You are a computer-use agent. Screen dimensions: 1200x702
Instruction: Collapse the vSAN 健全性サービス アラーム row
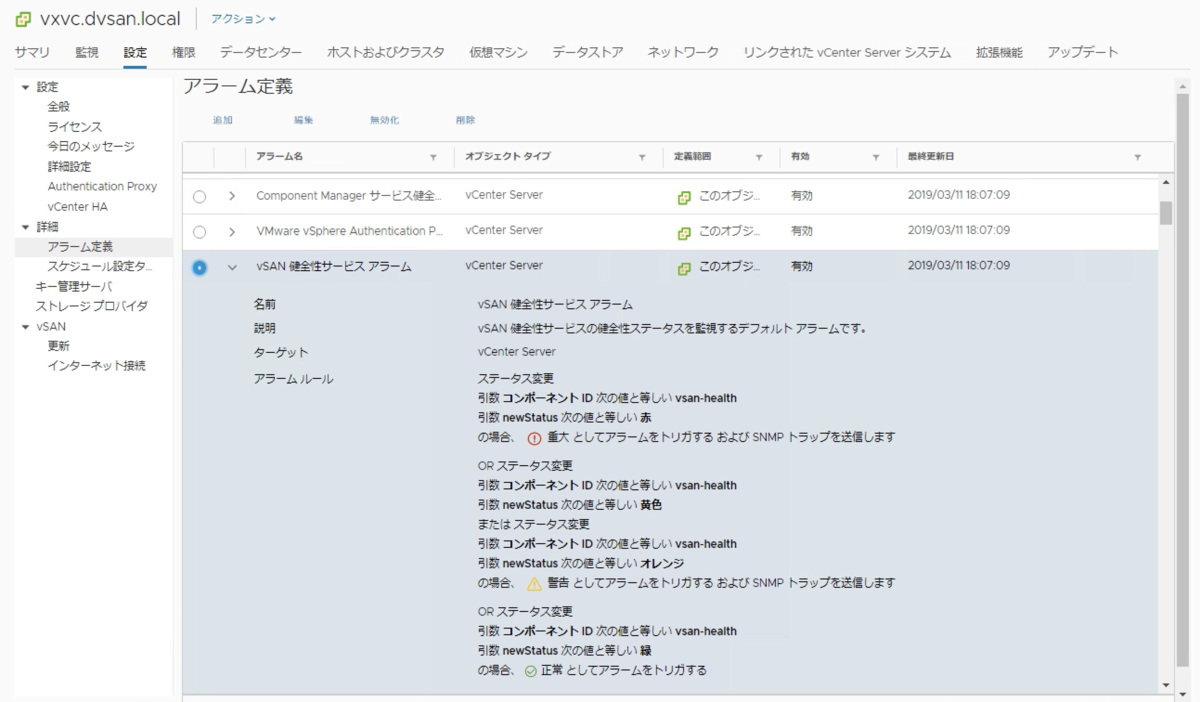(x=232, y=267)
